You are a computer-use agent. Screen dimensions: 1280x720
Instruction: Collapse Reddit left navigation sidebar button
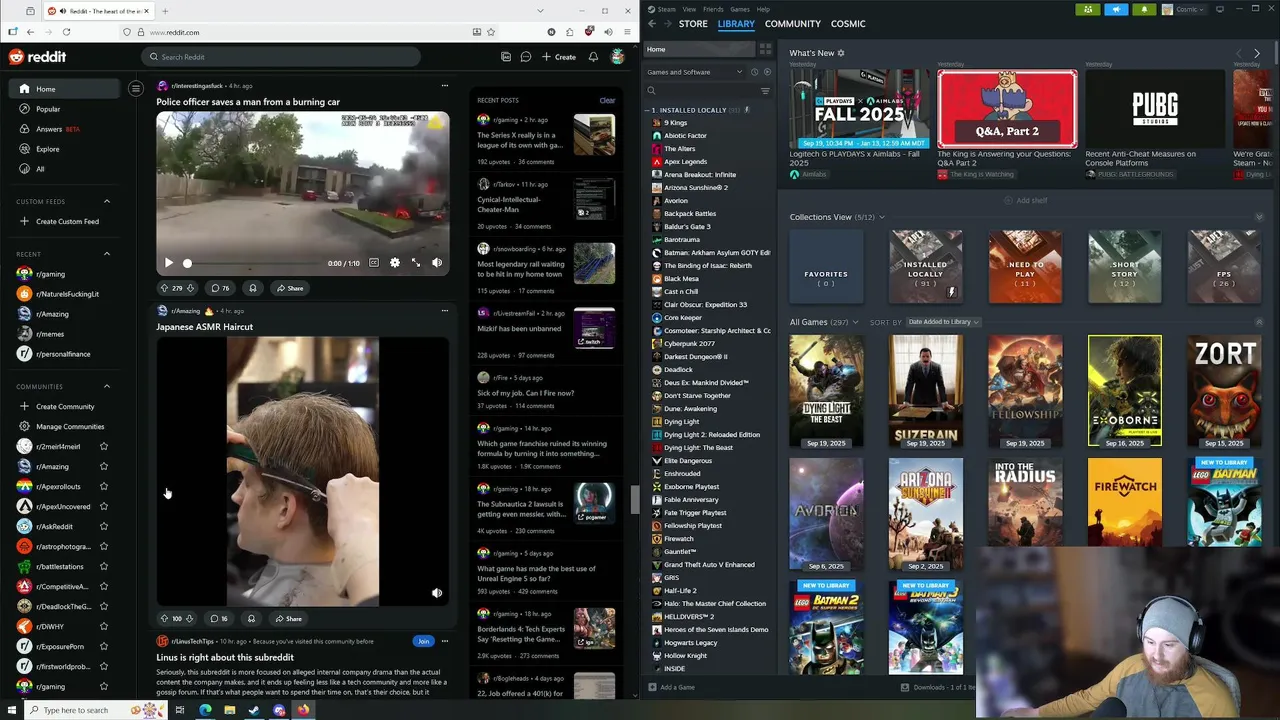click(x=136, y=89)
